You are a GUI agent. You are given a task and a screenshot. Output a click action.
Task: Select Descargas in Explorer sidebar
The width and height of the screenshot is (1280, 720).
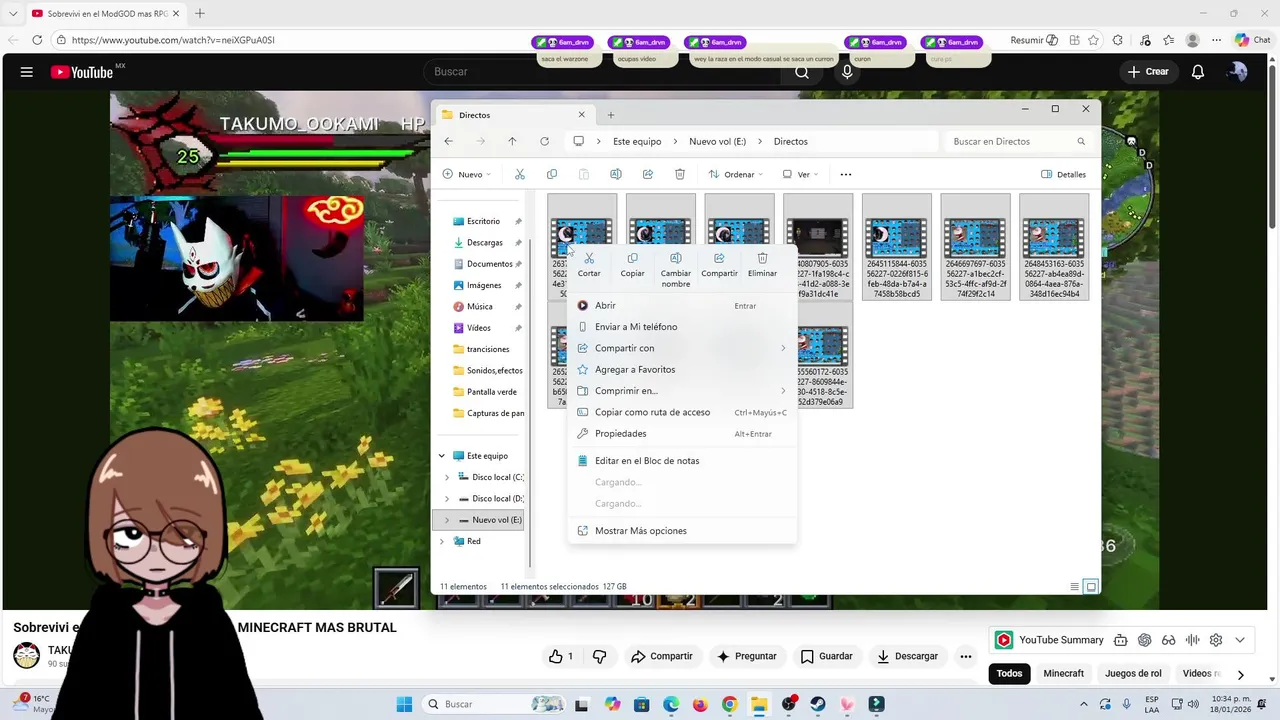(484, 243)
